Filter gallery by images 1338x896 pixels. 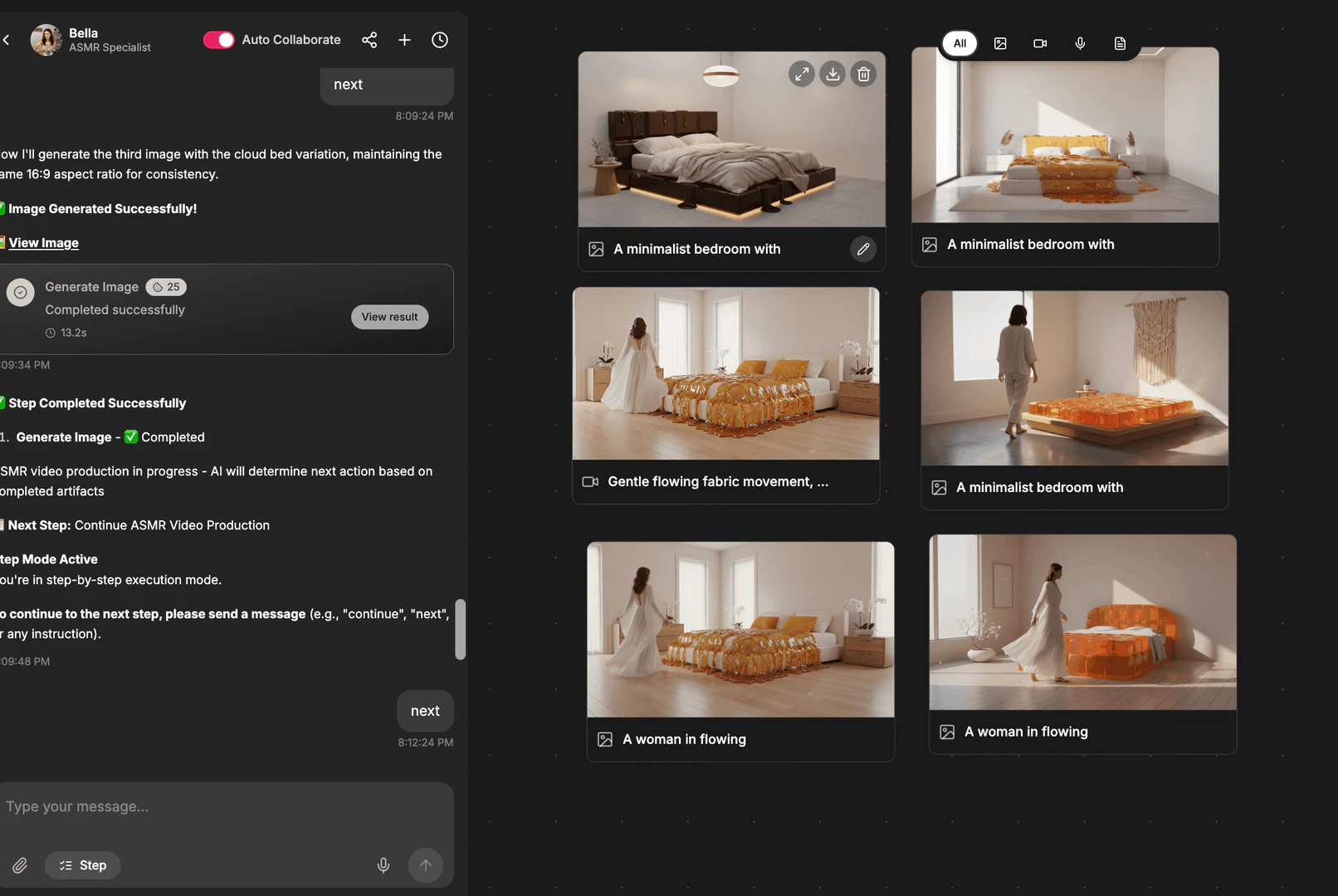tap(1000, 43)
